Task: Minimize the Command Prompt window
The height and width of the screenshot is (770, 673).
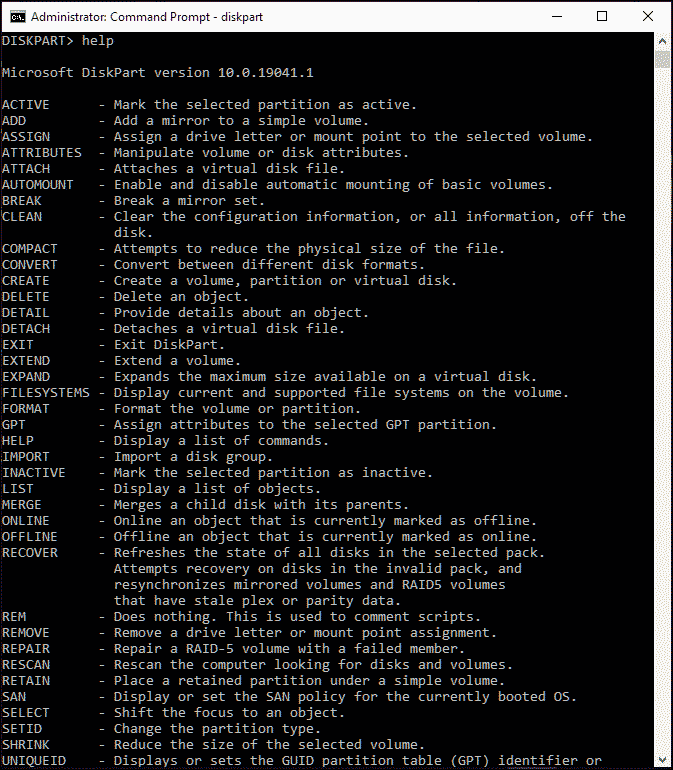Action: pos(557,16)
